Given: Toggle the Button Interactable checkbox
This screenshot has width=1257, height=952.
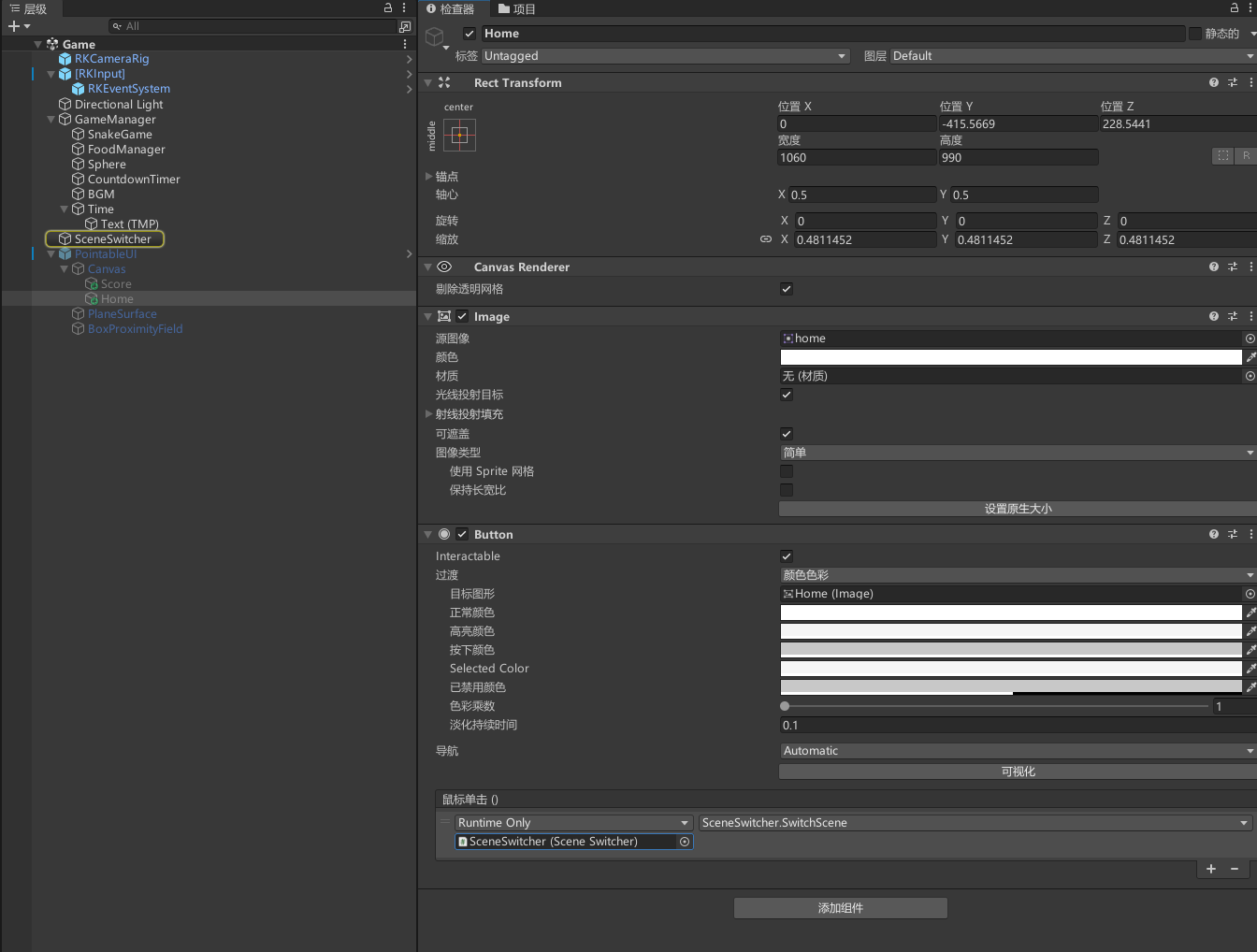Looking at the screenshot, I should 787,556.
